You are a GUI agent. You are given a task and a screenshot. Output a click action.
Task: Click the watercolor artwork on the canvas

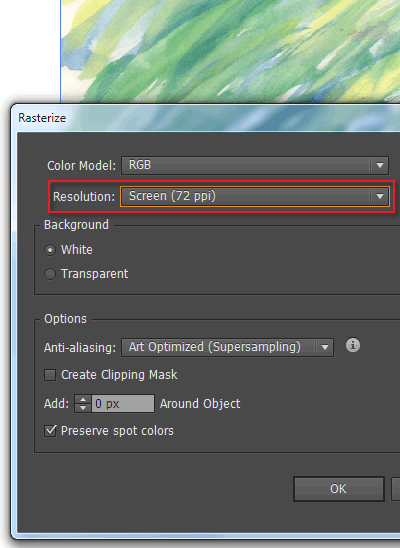coord(231,51)
